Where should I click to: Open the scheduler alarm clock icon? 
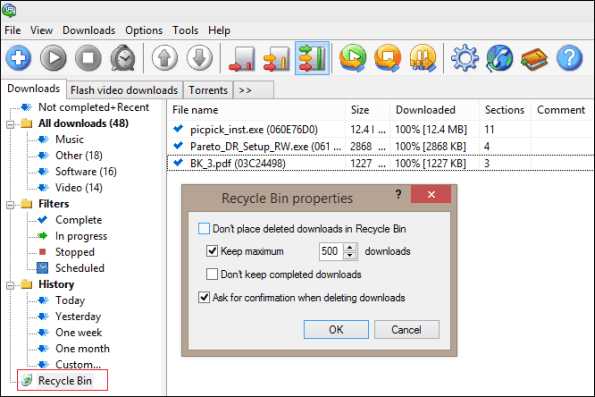[123, 58]
